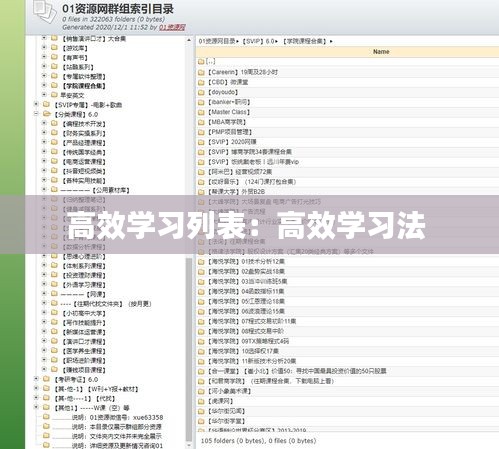
Task: Click 【海悦学院】10选择权17集 row
Action: (x=347, y=351)
